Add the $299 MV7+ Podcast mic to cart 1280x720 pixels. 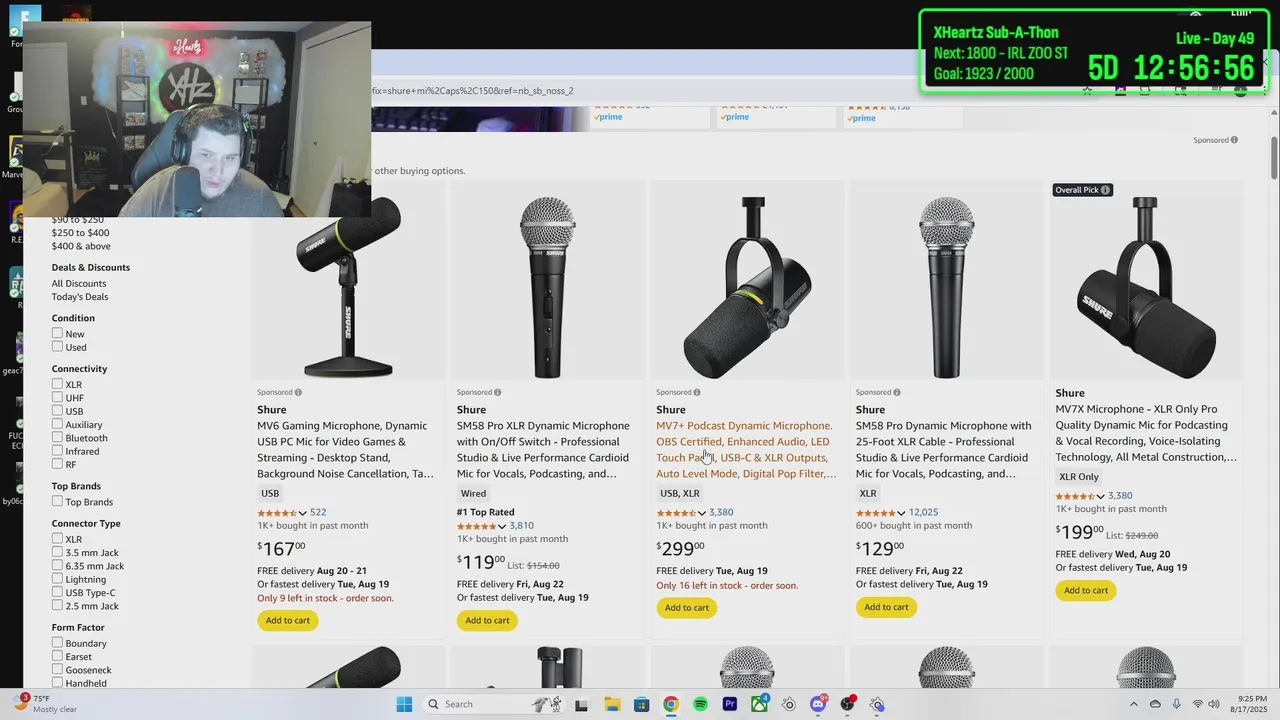point(687,607)
